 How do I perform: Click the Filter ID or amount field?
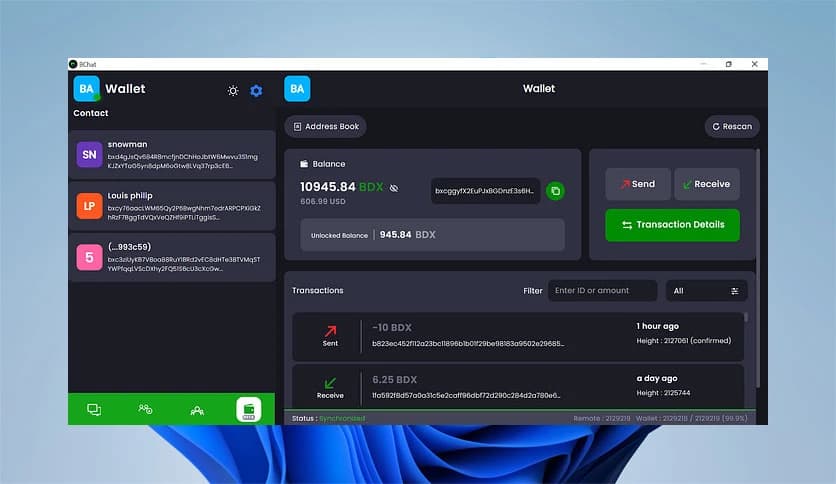[x=602, y=291]
